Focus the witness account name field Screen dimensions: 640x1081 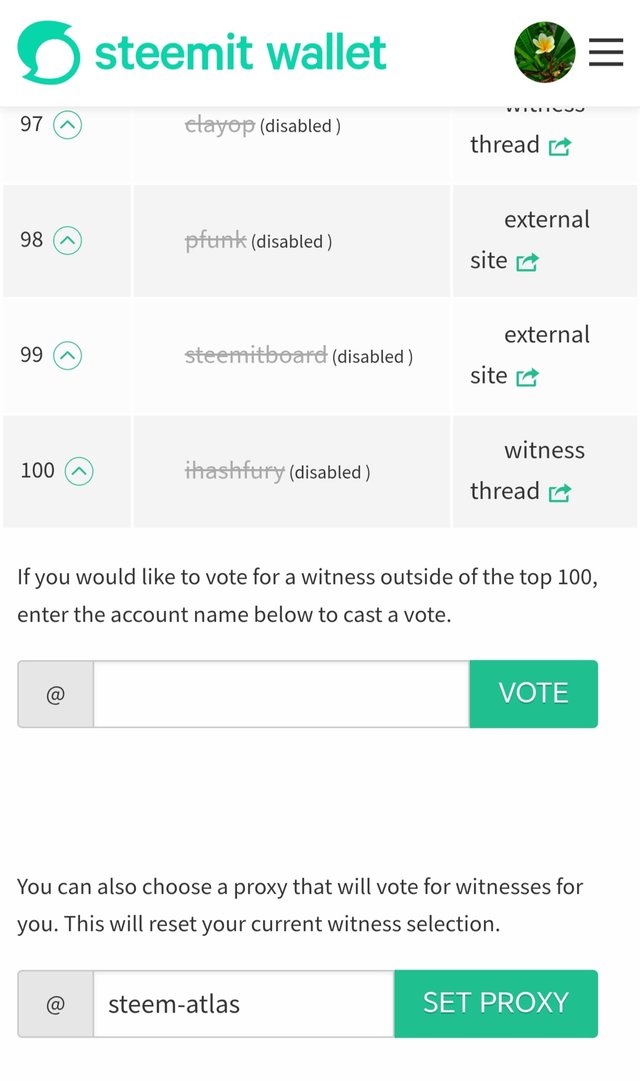(281, 694)
